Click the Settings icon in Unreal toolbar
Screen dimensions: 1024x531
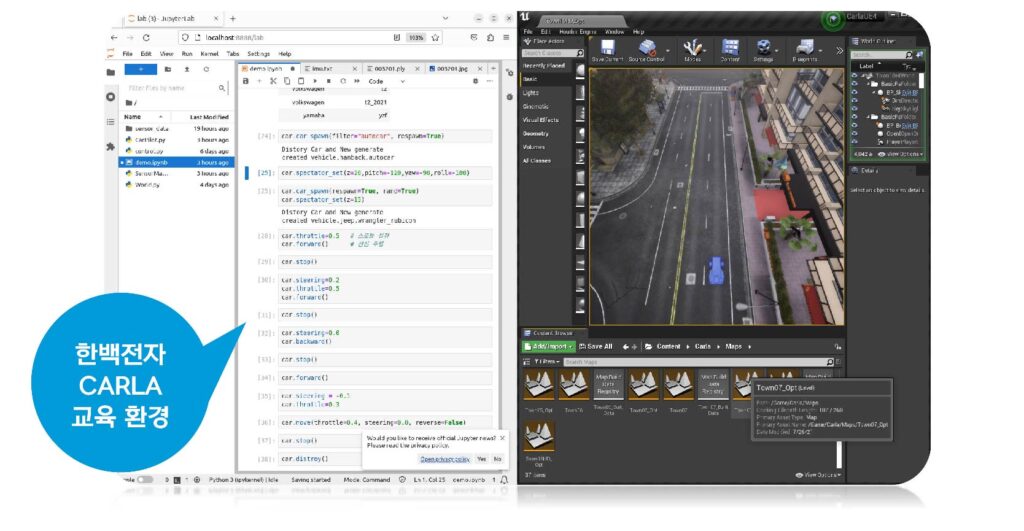(763, 50)
